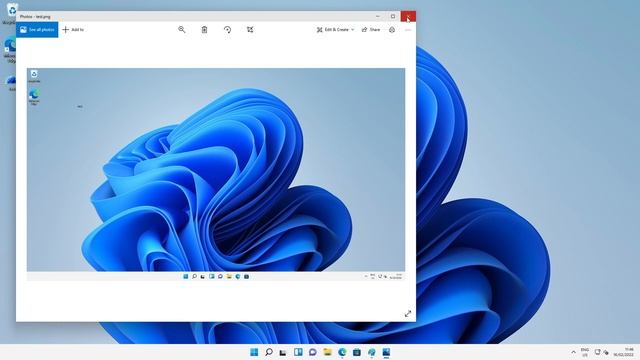
Task: Open taskbar Search
Action: [x=269, y=352]
